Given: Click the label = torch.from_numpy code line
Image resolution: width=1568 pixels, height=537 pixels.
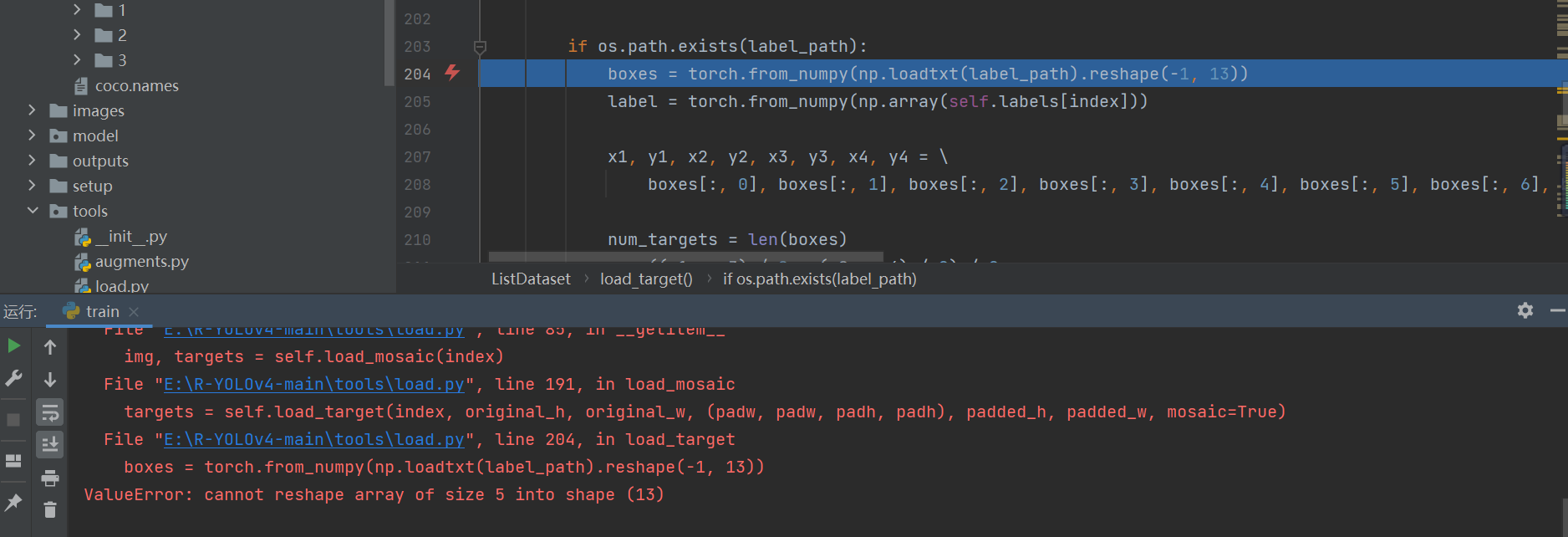Looking at the screenshot, I should [x=878, y=101].
